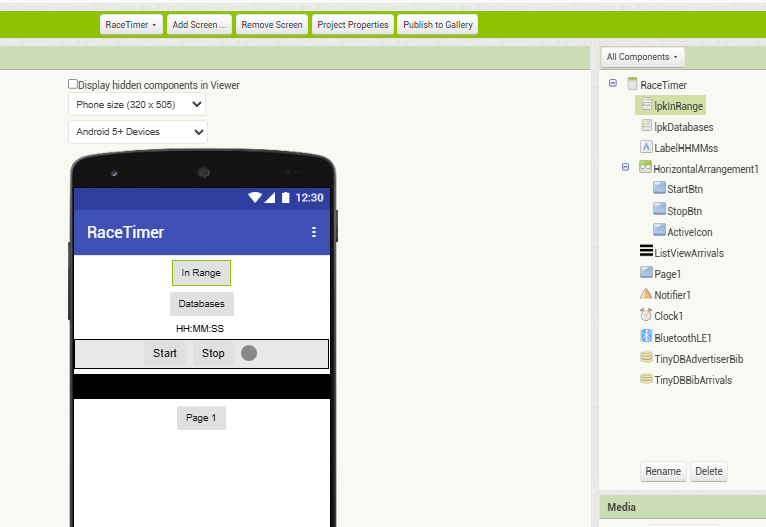Click the HorizontalArrangement1 layout icon

pos(645,168)
